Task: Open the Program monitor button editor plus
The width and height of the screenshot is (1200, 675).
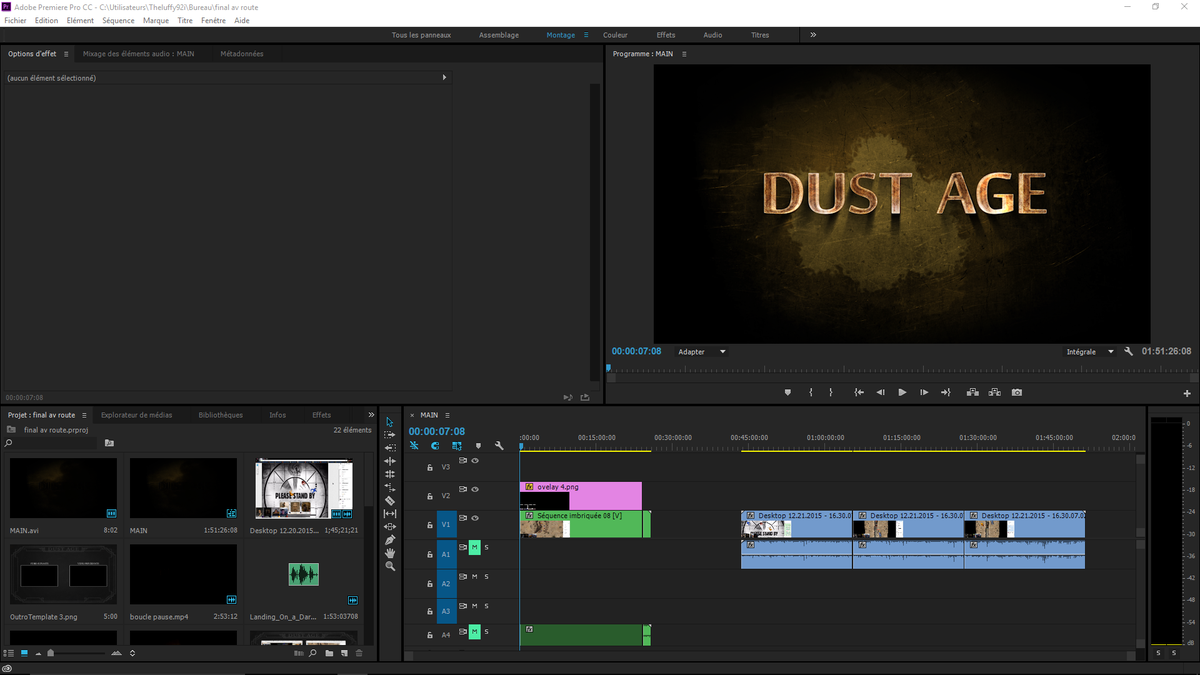Action: click(1187, 393)
